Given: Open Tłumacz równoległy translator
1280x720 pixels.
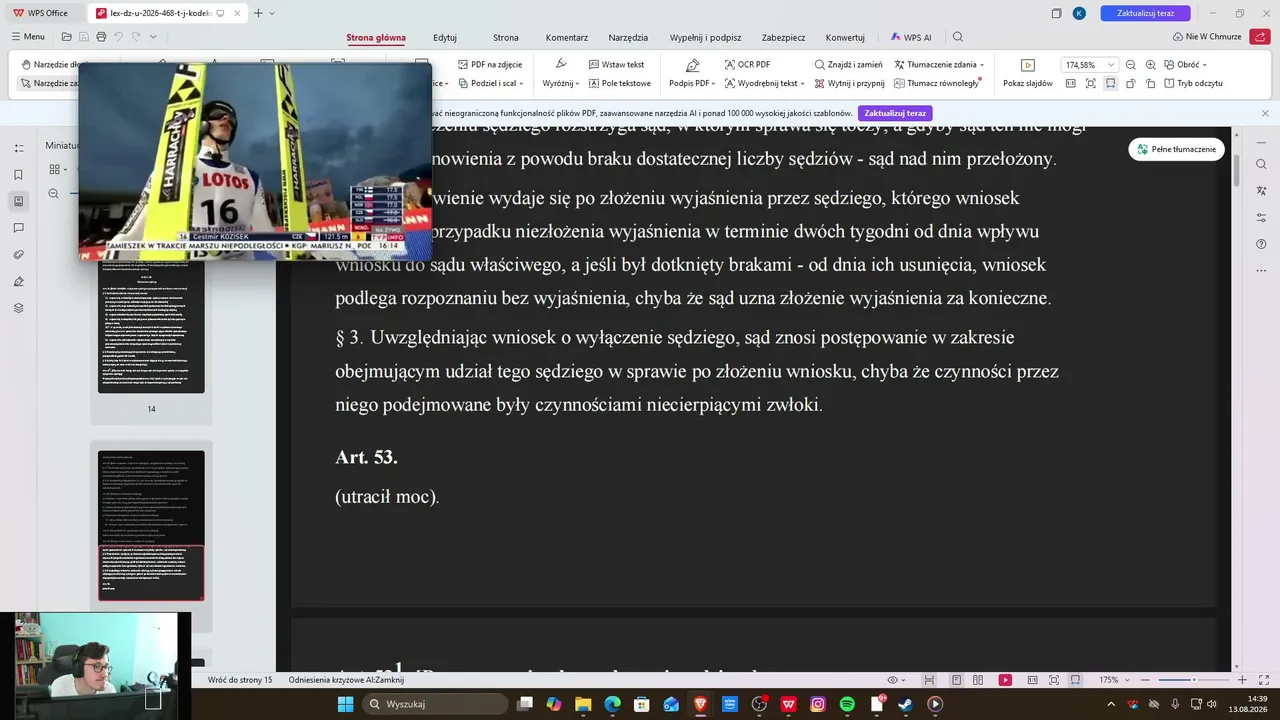Looking at the screenshot, I should [937, 83].
